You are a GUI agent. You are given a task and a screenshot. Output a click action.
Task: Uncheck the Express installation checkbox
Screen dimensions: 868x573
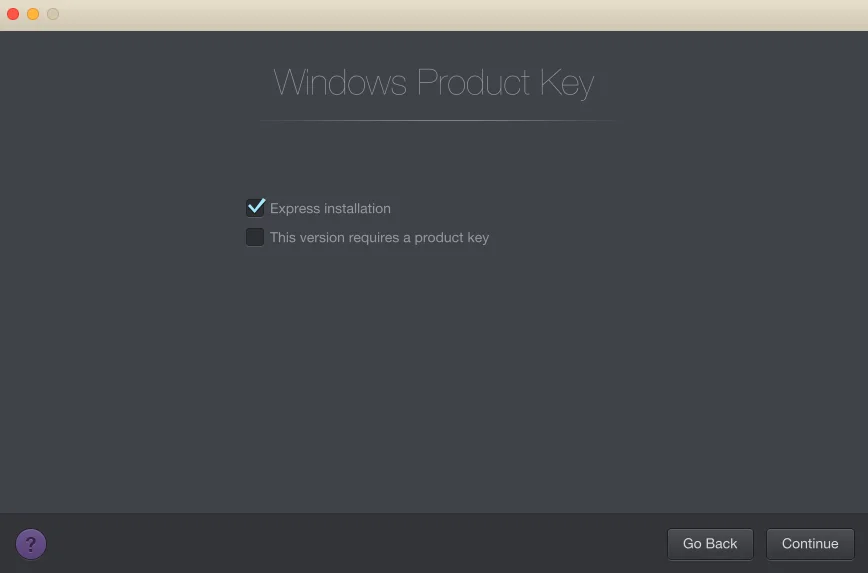[x=255, y=208]
